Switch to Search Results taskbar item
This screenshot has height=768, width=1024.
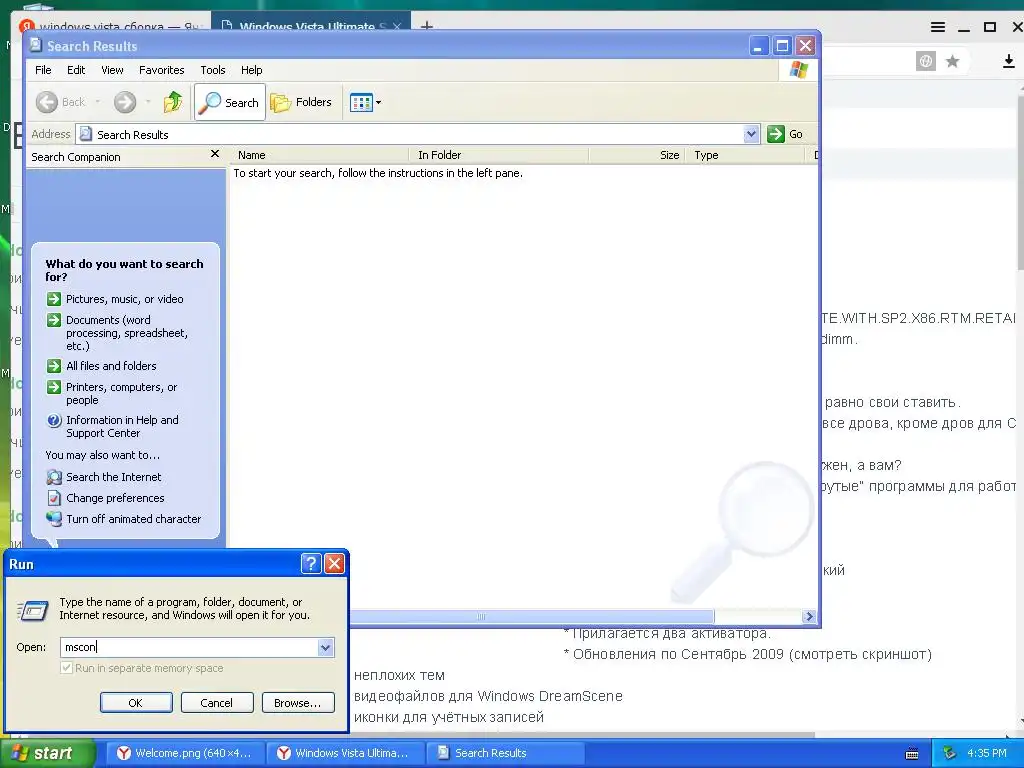coord(505,753)
